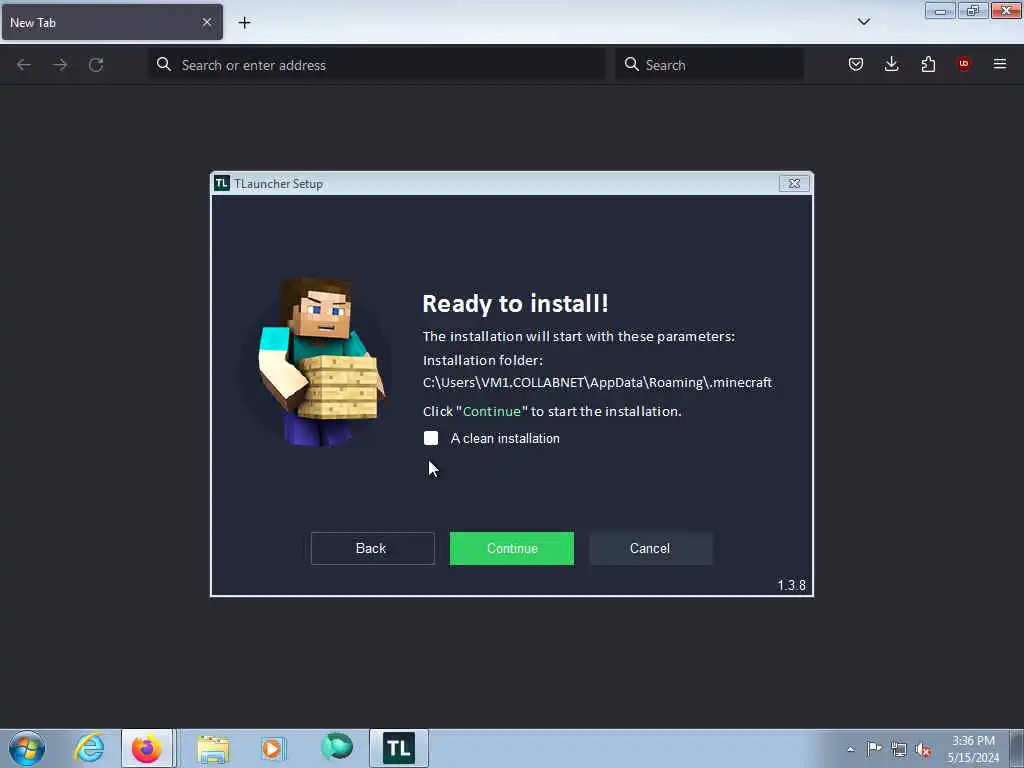
Task: Open the media player taskbar icon
Action: click(274, 748)
